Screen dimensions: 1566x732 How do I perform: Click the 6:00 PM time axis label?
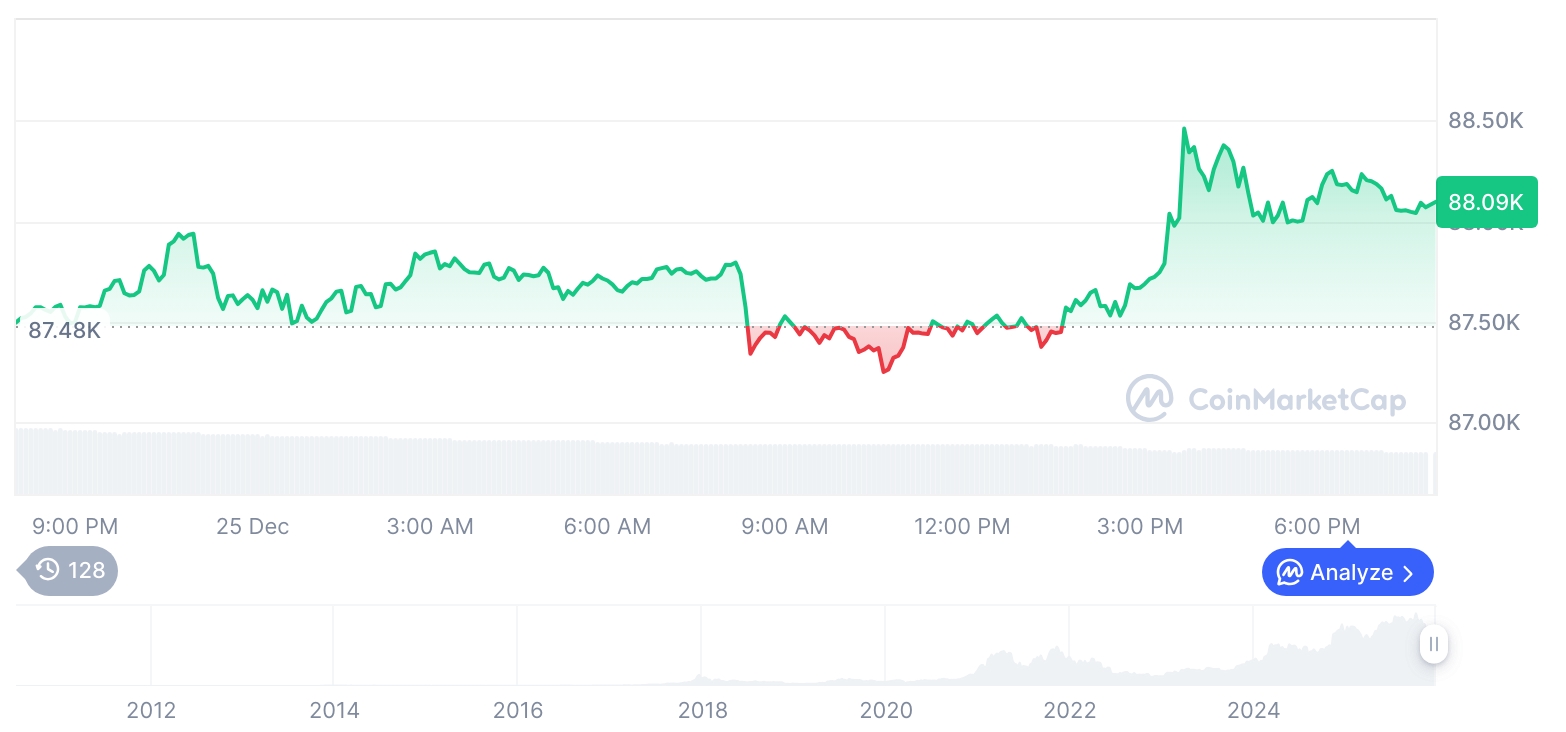pyautogui.click(x=1316, y=526)
